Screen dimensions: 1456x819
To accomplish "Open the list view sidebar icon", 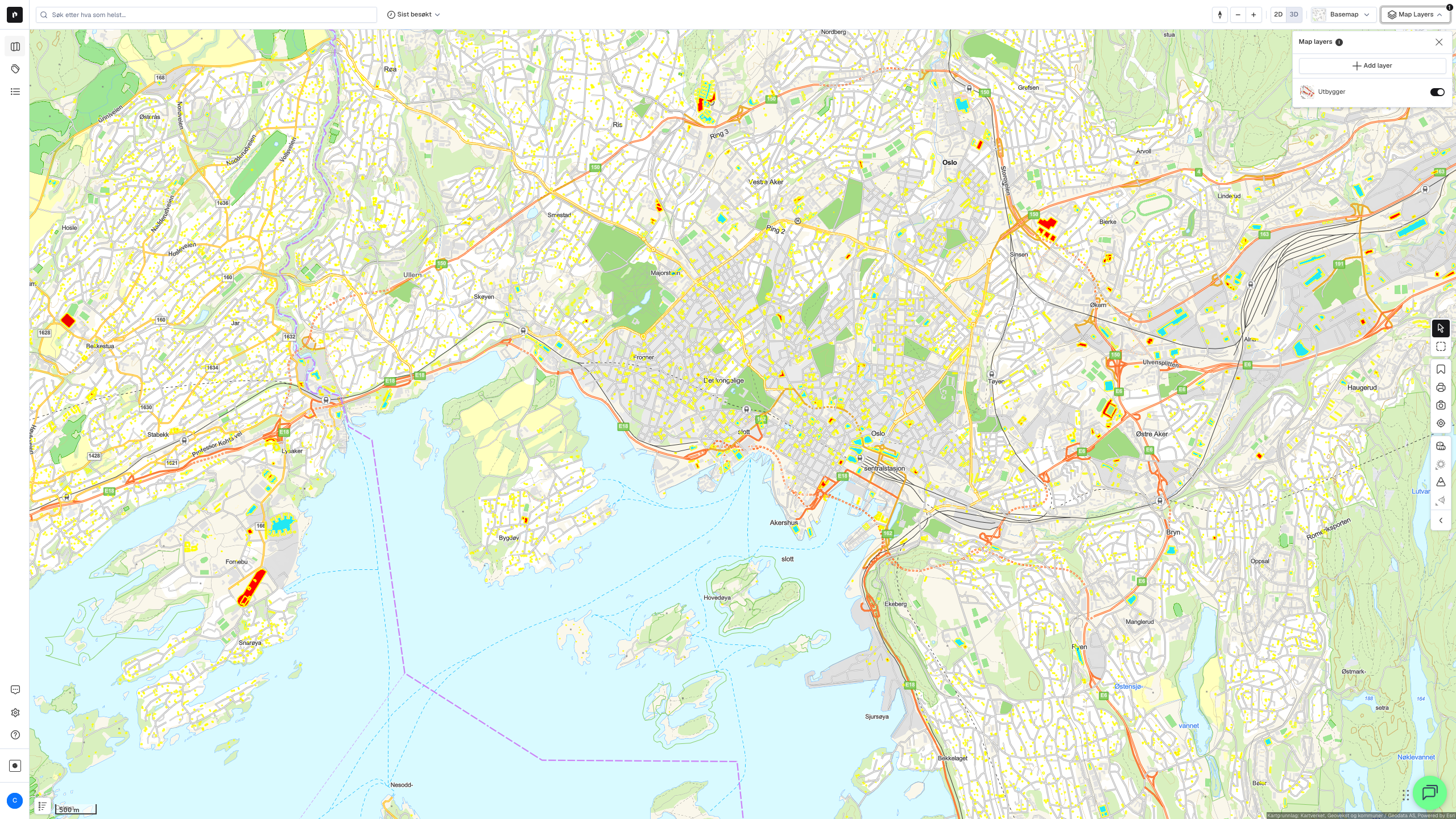I will (x=15, y=92).
